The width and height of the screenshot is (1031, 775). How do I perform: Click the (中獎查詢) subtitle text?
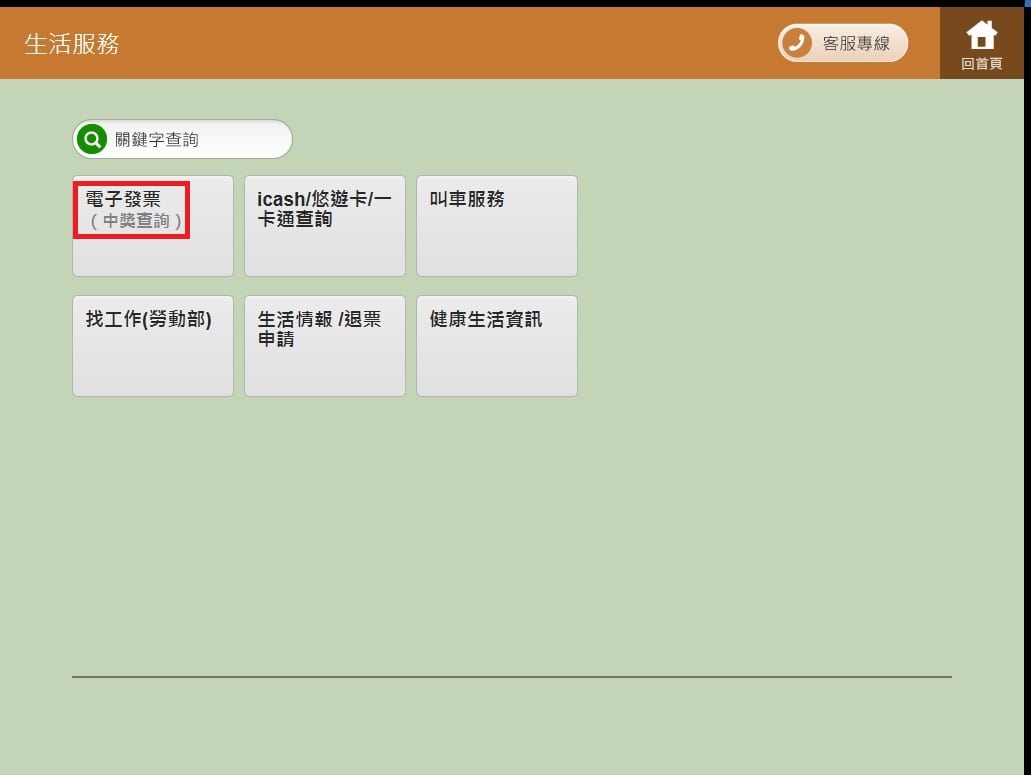tap(136, 221)
